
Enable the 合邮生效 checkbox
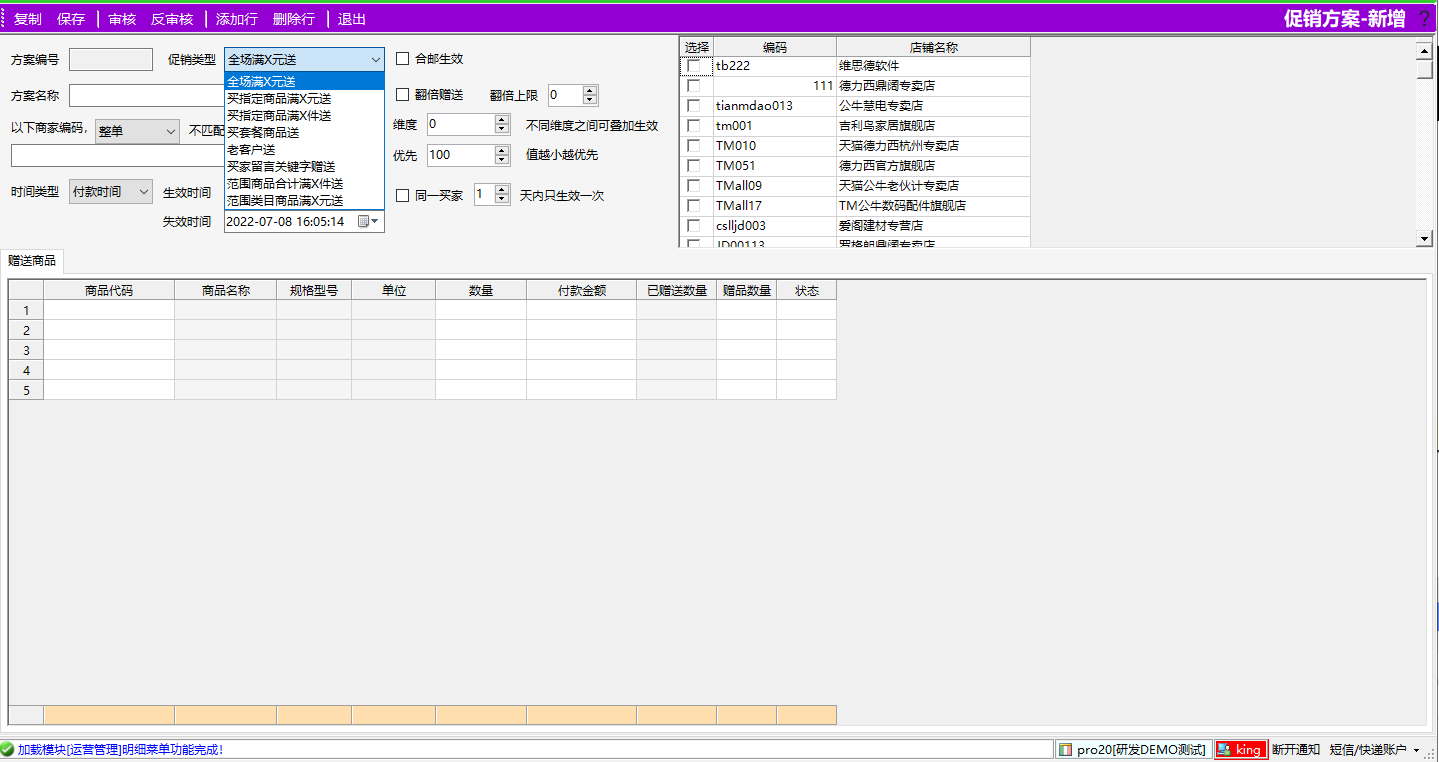(403, 59)
